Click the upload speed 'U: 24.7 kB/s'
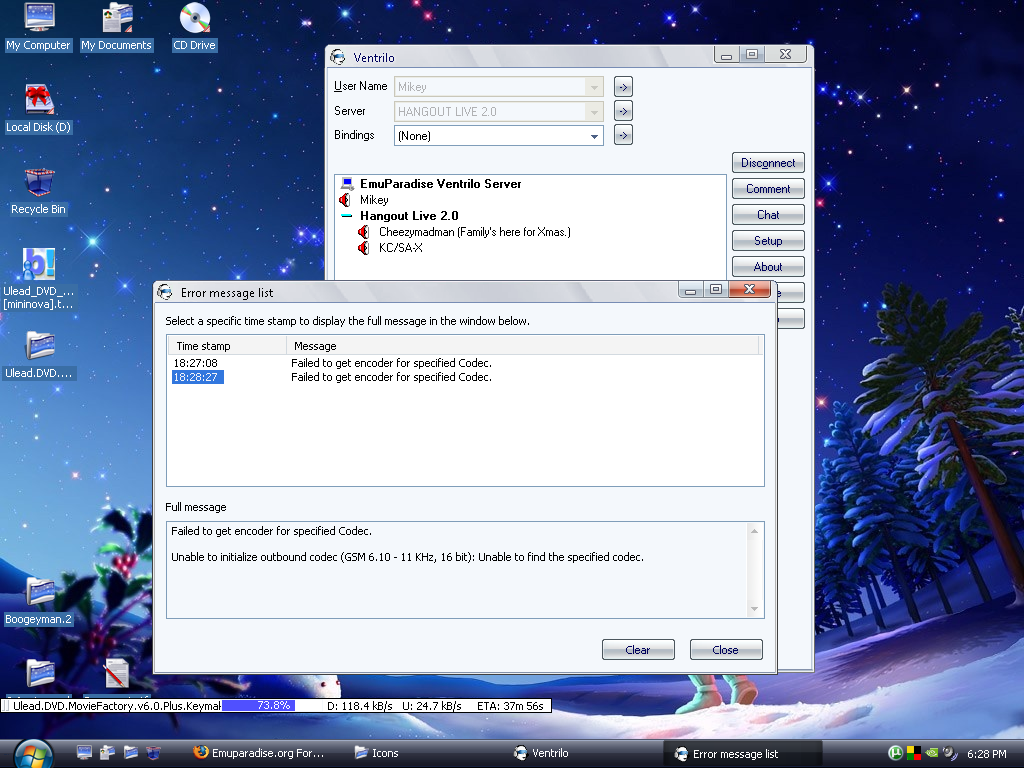The image size is (1024, 768). pyautogui.click(x=432, y=705)
